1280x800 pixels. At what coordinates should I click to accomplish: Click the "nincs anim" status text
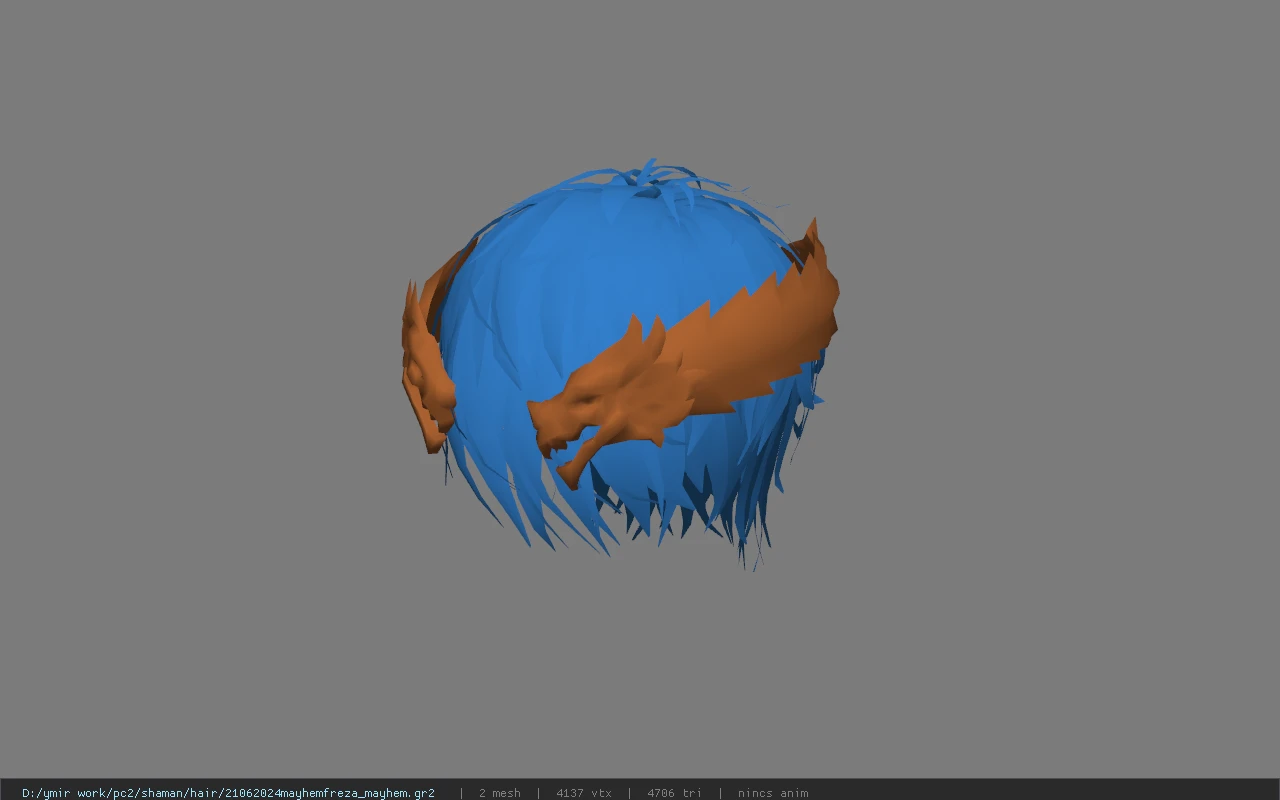click(x=773, y=793)
